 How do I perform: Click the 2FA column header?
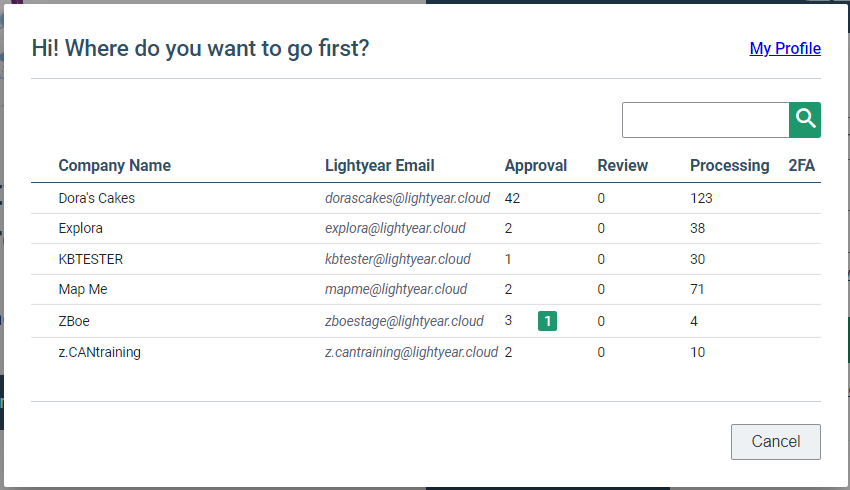point(802,166)
